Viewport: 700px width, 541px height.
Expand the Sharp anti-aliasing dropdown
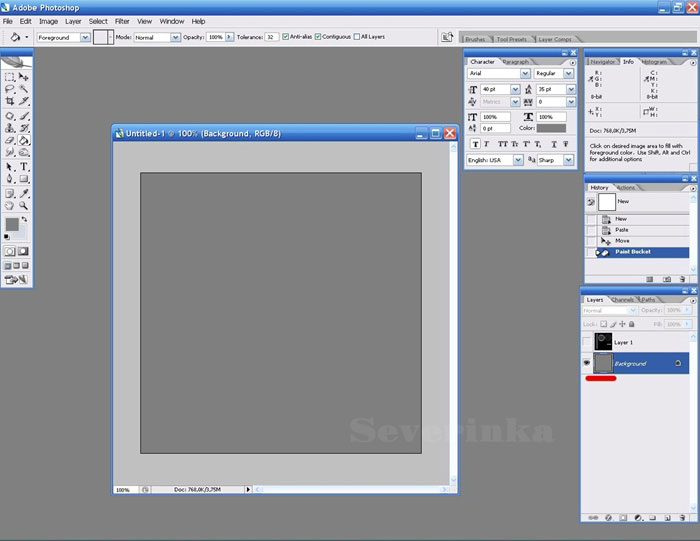570,160
